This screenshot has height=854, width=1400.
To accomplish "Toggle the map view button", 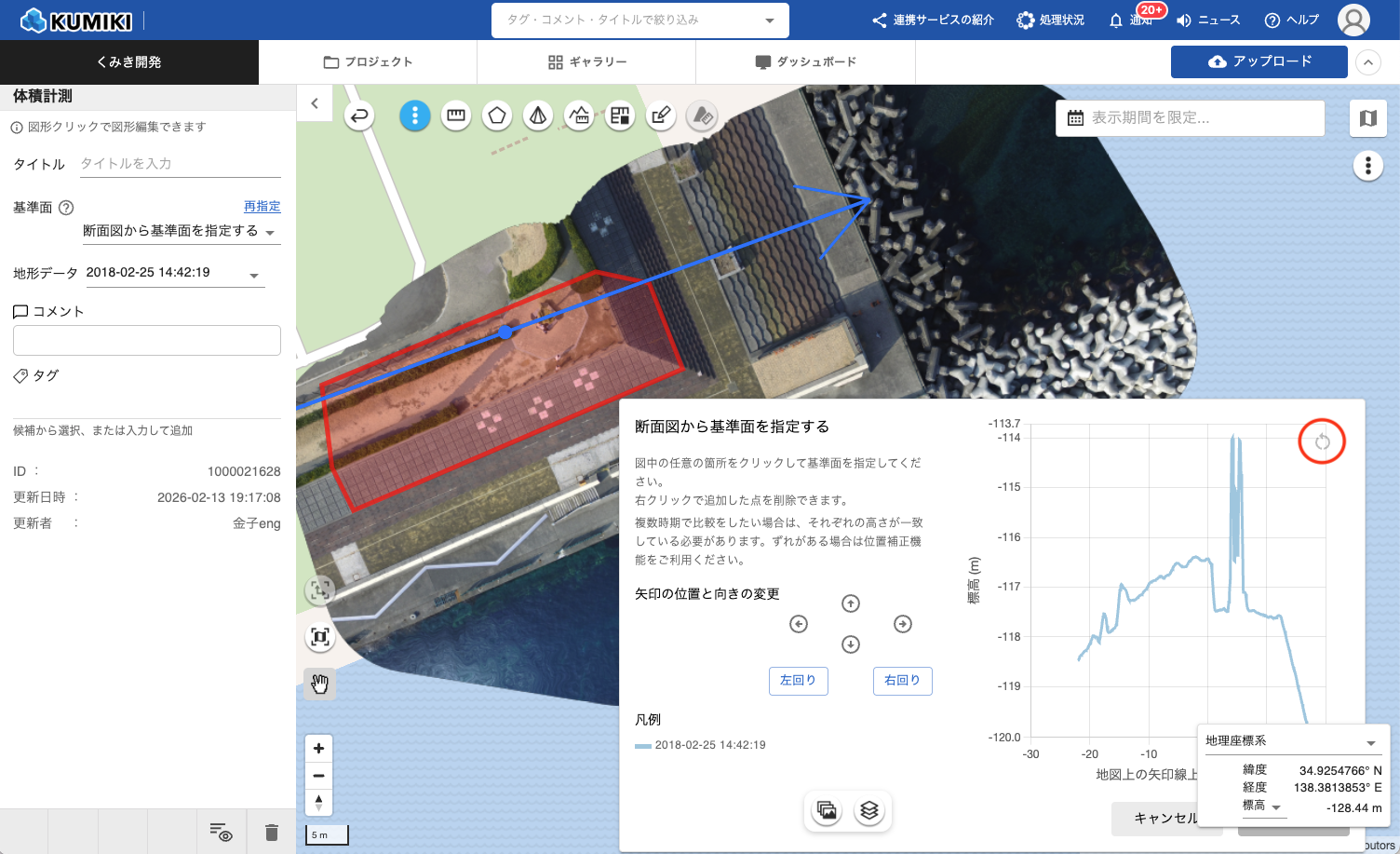I will [1367, 118].
